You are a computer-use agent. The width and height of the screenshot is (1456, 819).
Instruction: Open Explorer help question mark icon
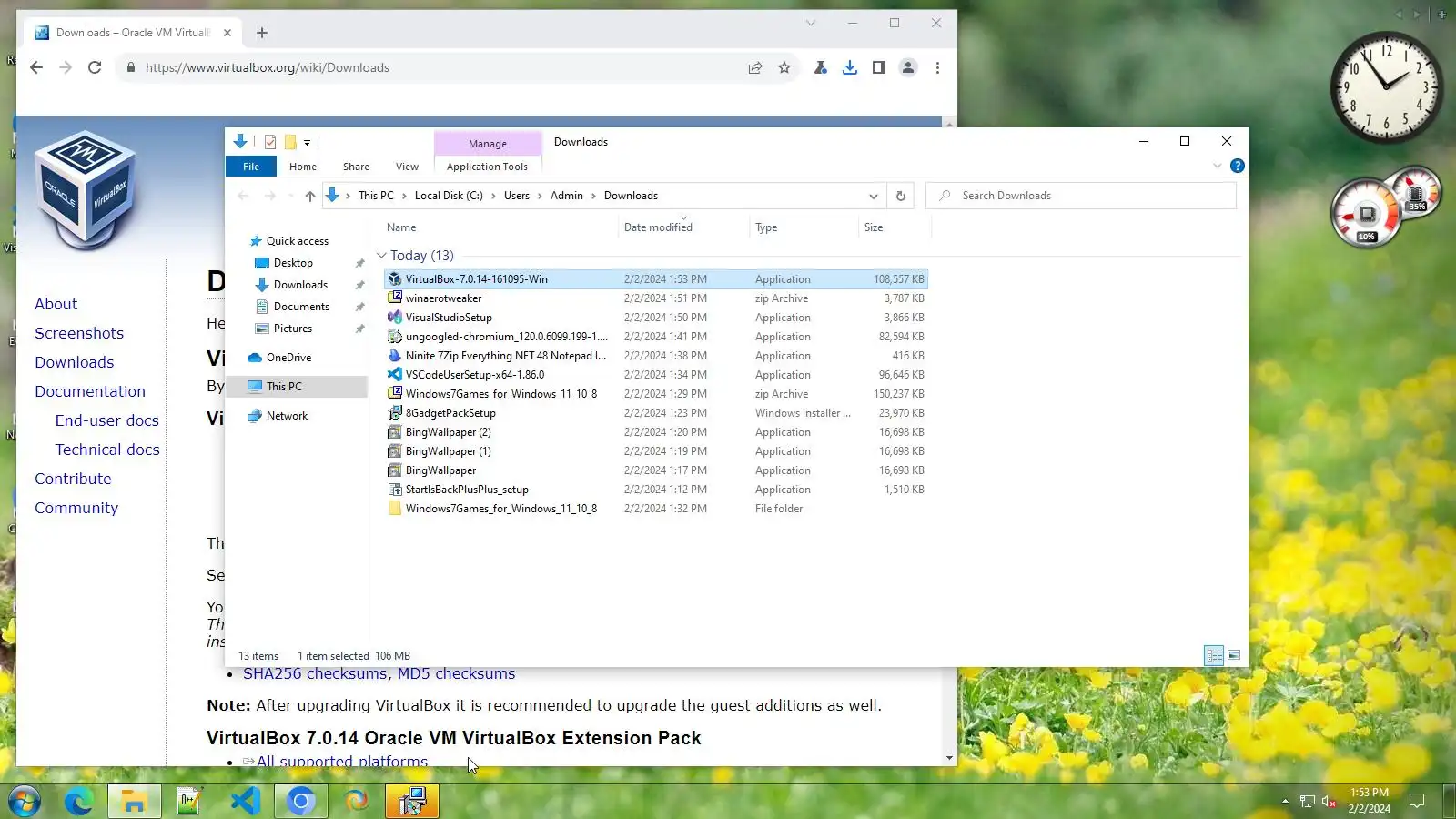(x=1238, y=166)
